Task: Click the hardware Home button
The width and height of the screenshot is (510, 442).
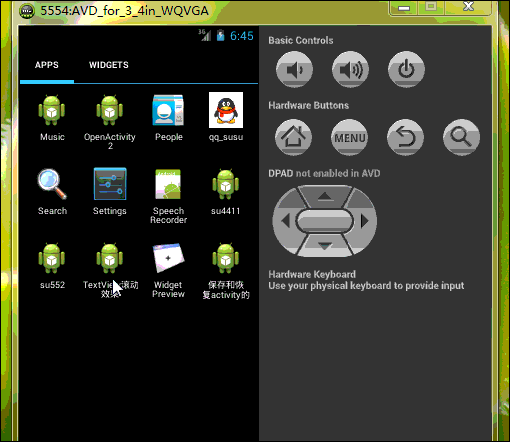Action: point(293,137)
